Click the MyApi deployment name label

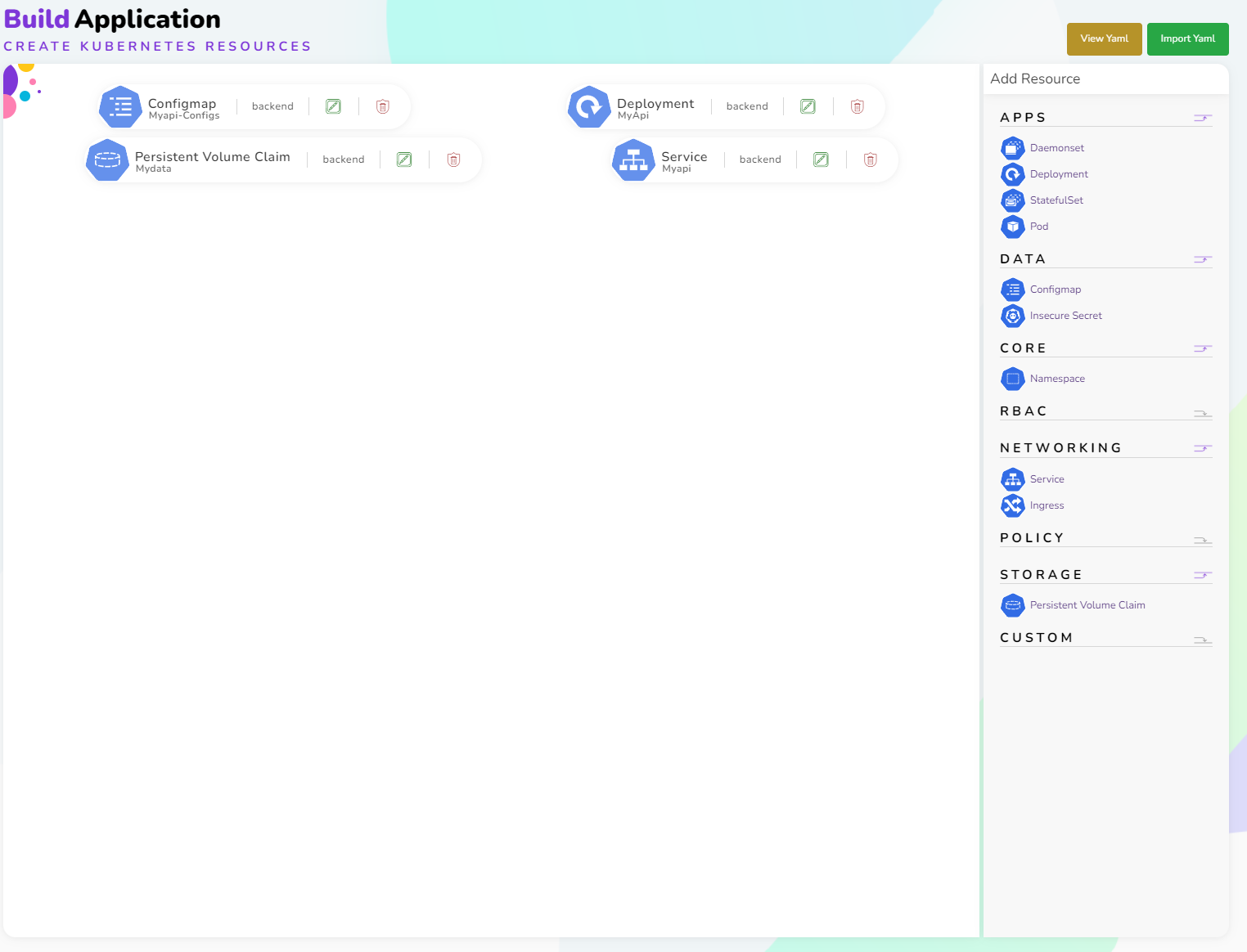click(x=633, y=116)
